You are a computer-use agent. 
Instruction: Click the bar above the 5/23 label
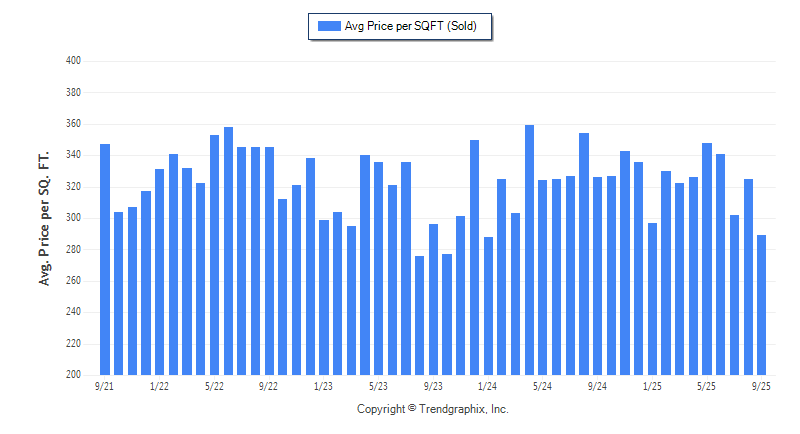379,269
